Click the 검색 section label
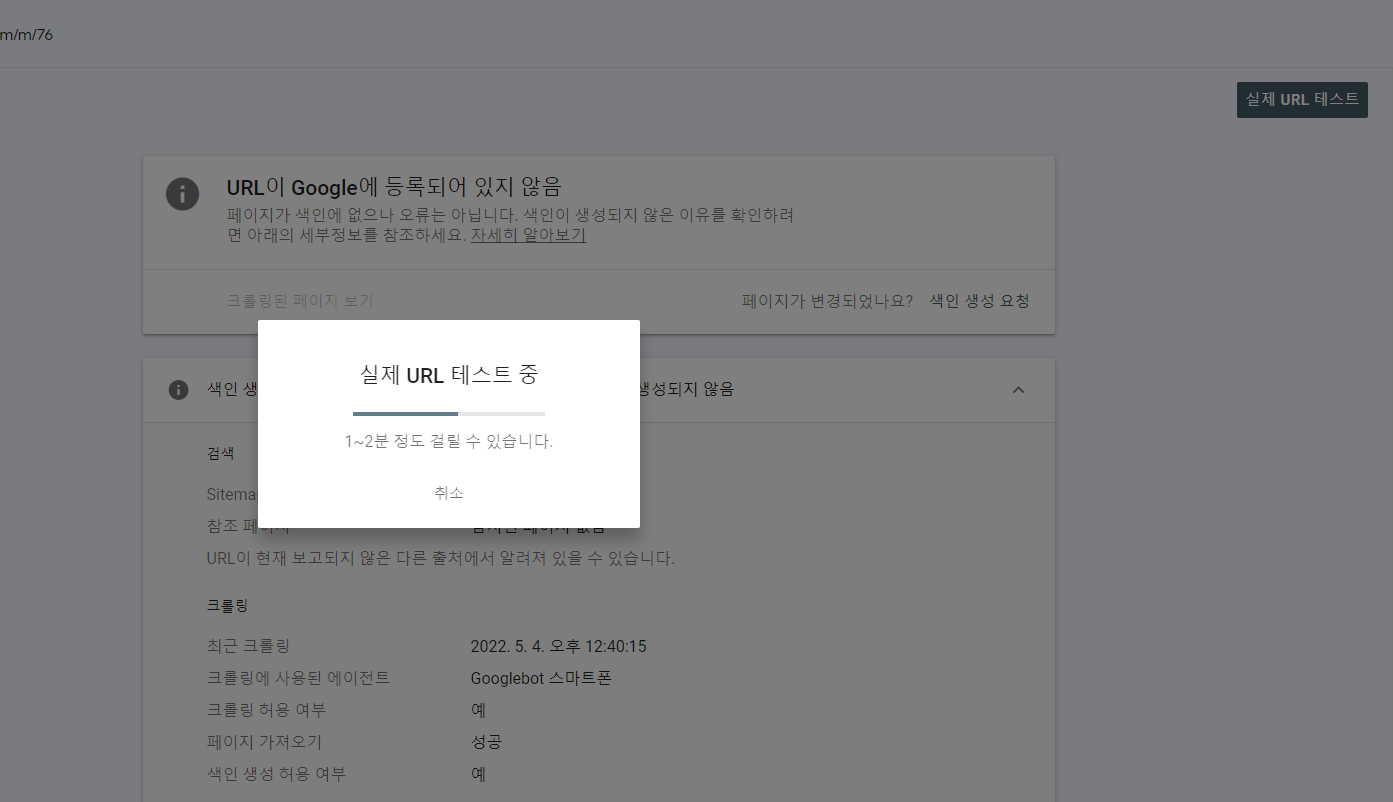1393x802 pixels. point(220,453)
